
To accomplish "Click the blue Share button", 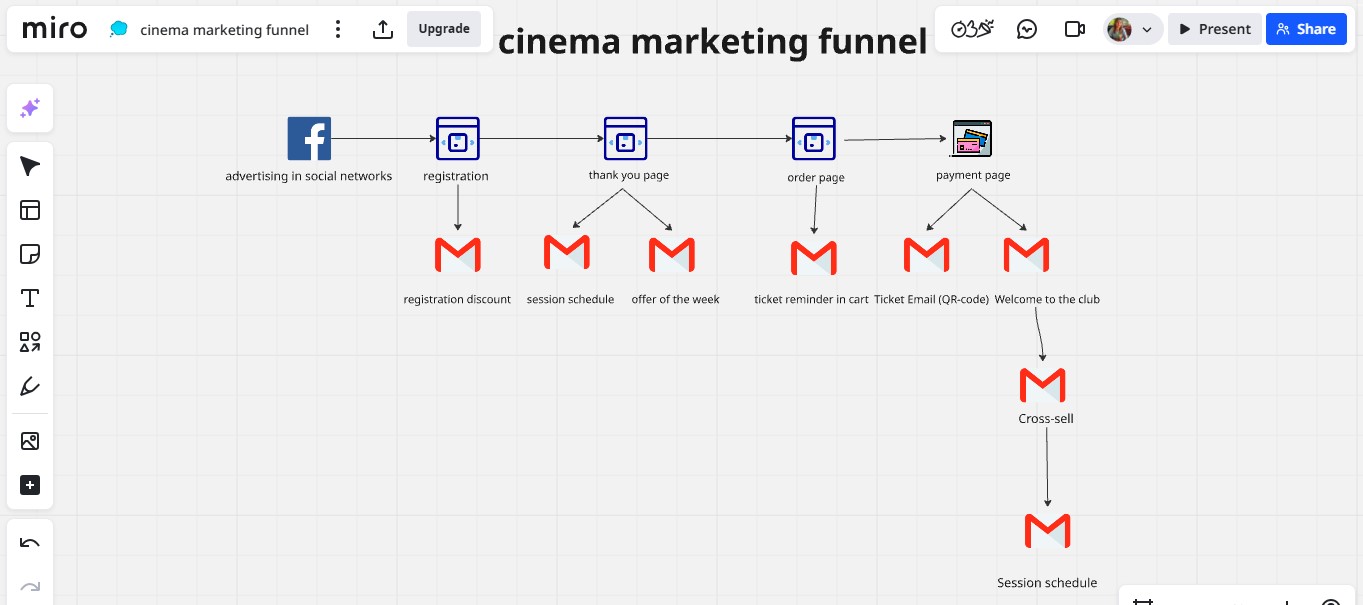I will point(1306,29).
